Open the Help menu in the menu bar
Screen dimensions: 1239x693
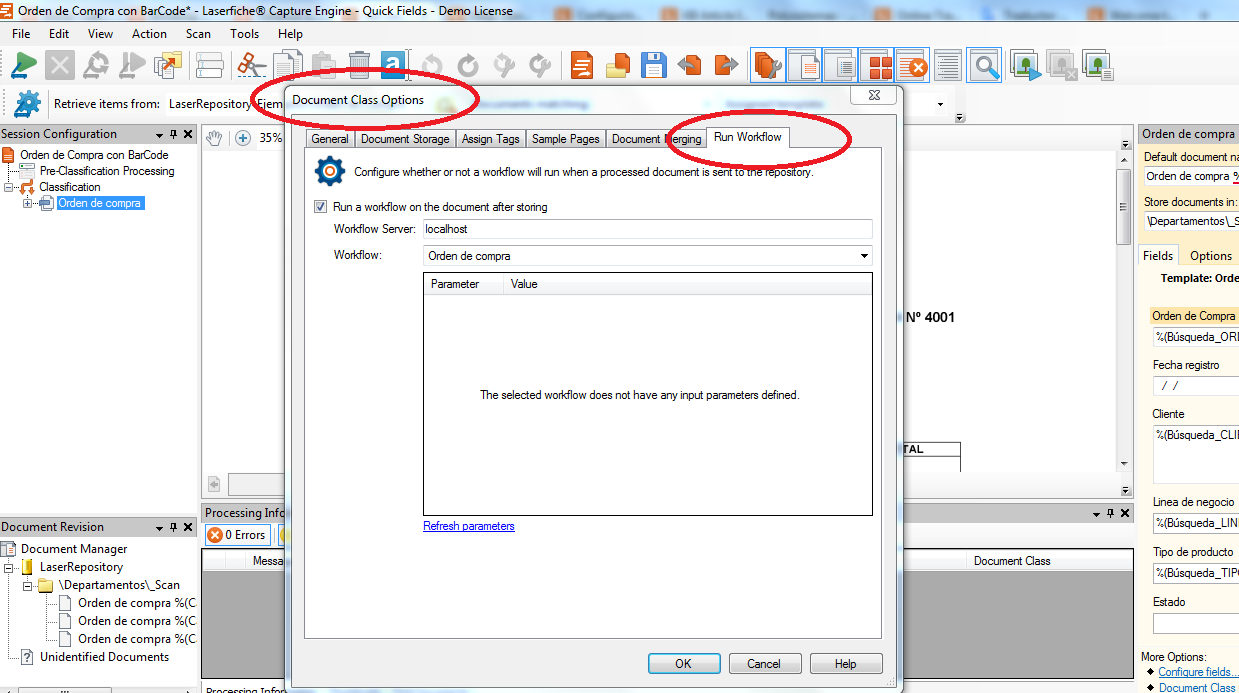tap(290, 34)
